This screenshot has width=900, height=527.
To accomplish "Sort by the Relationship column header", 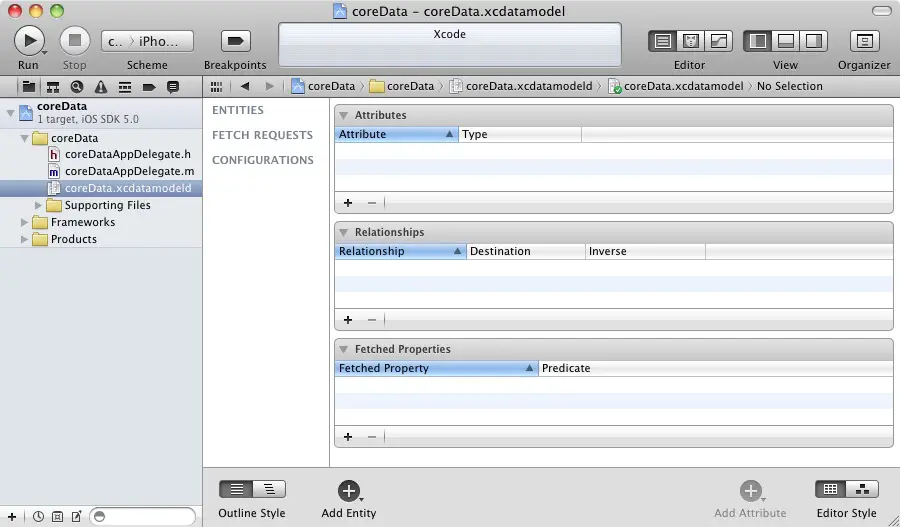I will 399,251.
